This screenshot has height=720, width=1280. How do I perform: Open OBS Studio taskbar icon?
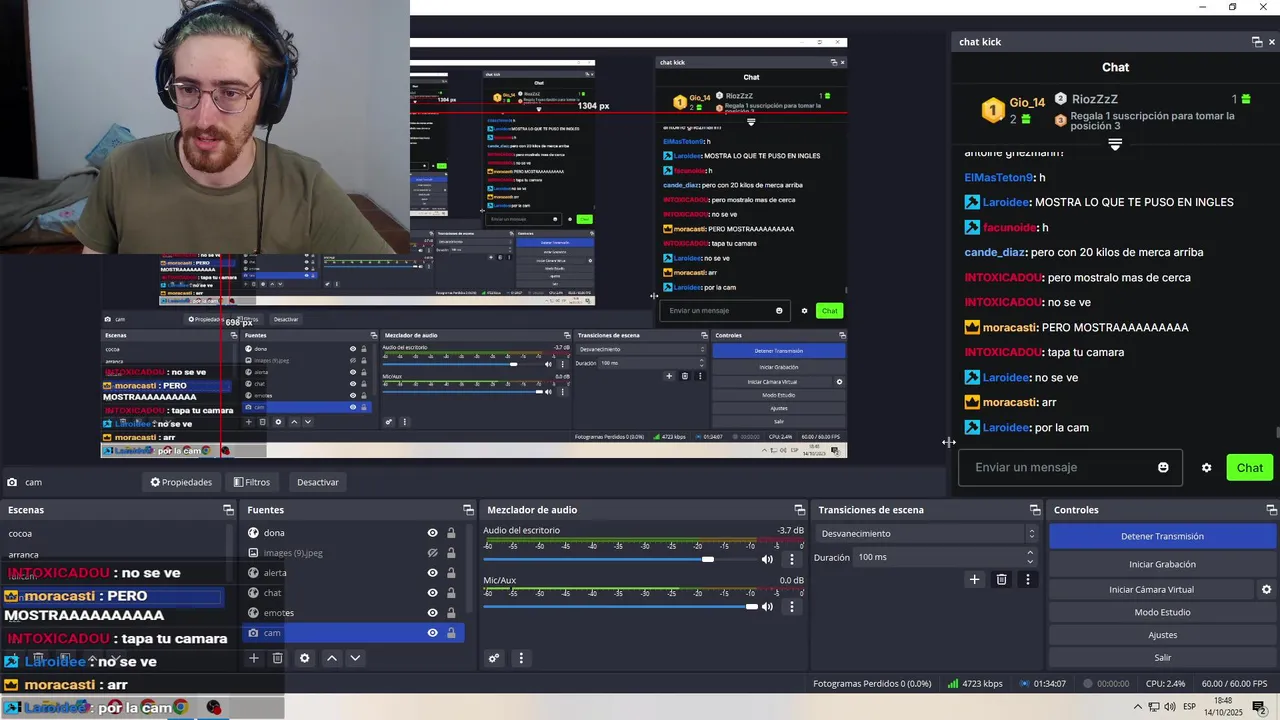pos(214,707)
